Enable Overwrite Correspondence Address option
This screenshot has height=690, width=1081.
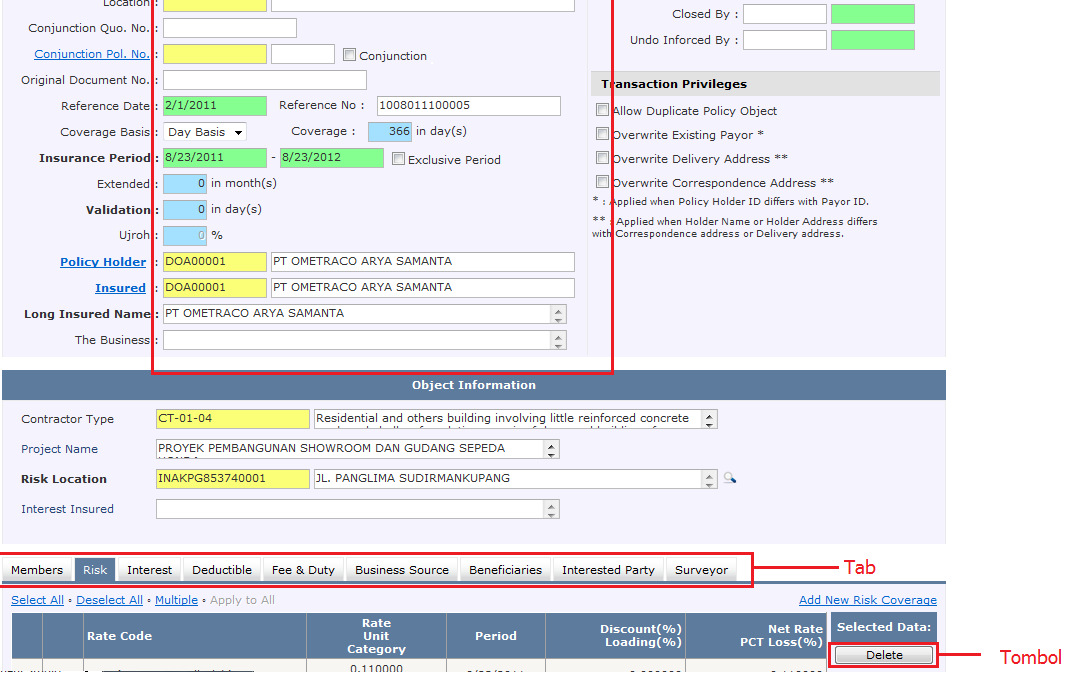point(602,182)
